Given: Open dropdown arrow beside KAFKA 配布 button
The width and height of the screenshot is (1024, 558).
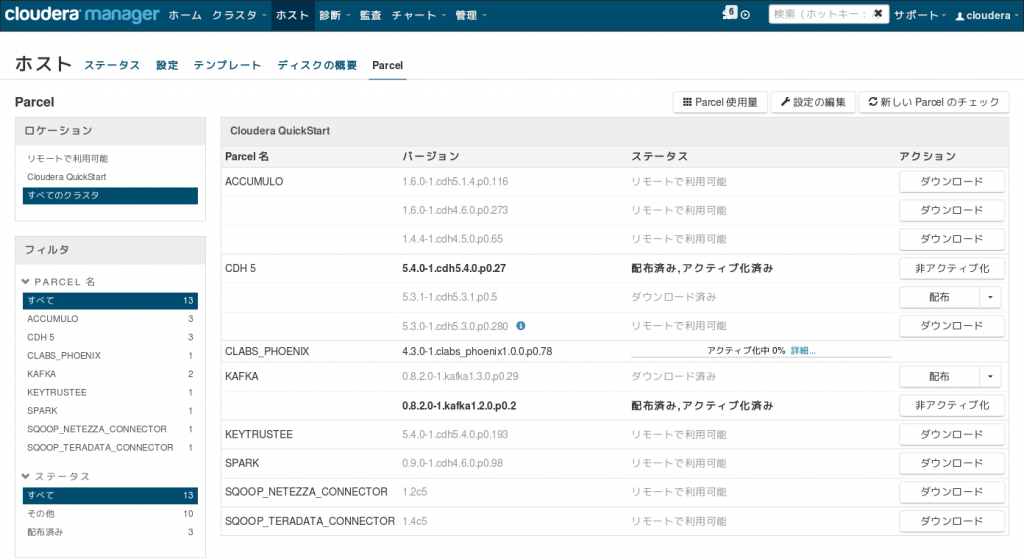Looking at the screenshot, I should [991, 376].
